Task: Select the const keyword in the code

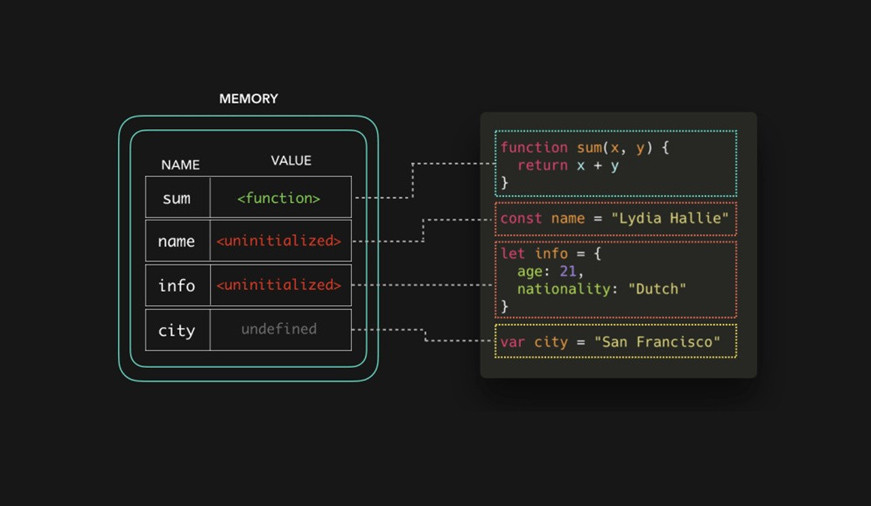Action: coord(521,218)
